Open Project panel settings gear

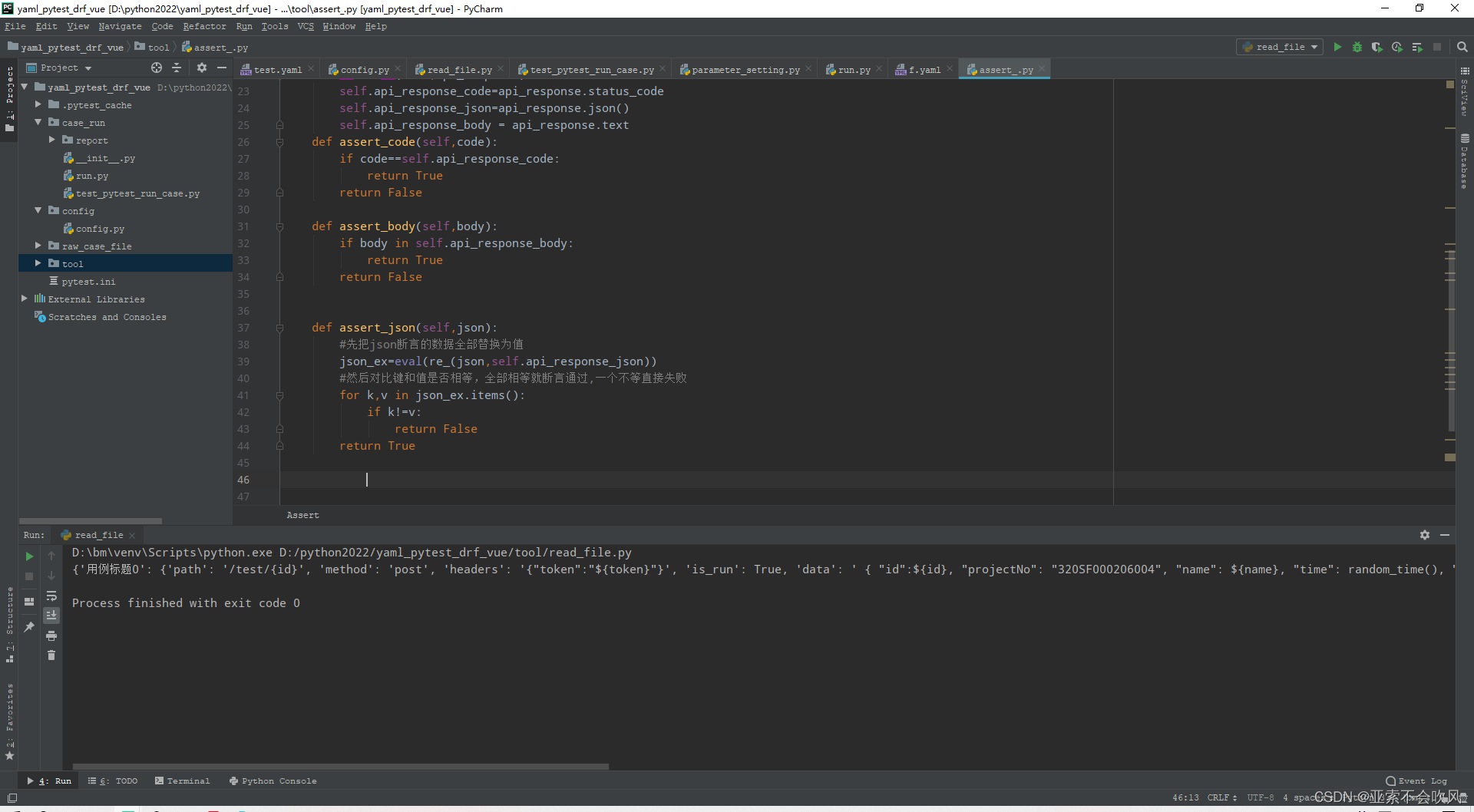(x=202, y=68)
